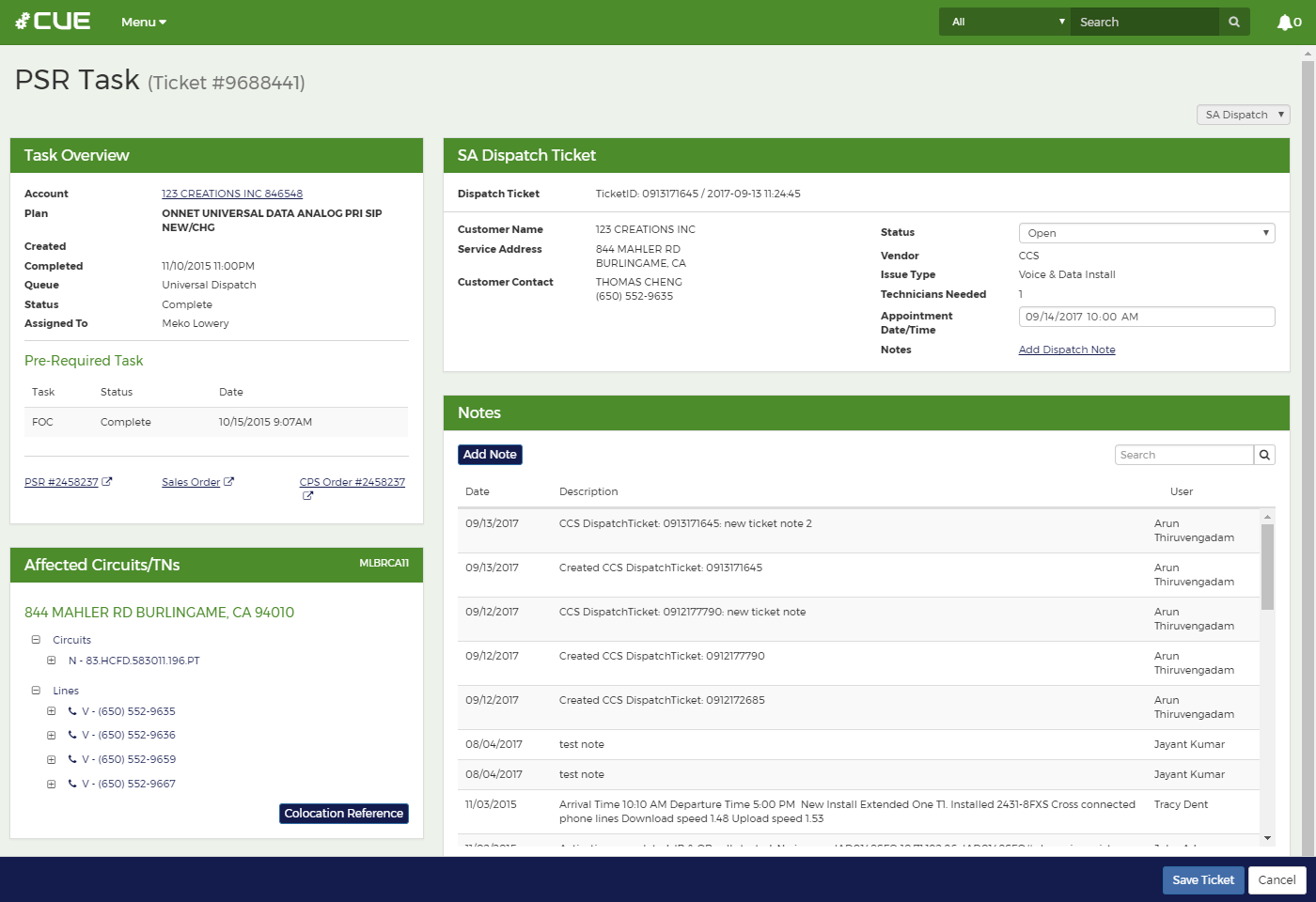Click external link icon below CPS Order
This screenshot has height=902, width=1316.
coord(307,496)
